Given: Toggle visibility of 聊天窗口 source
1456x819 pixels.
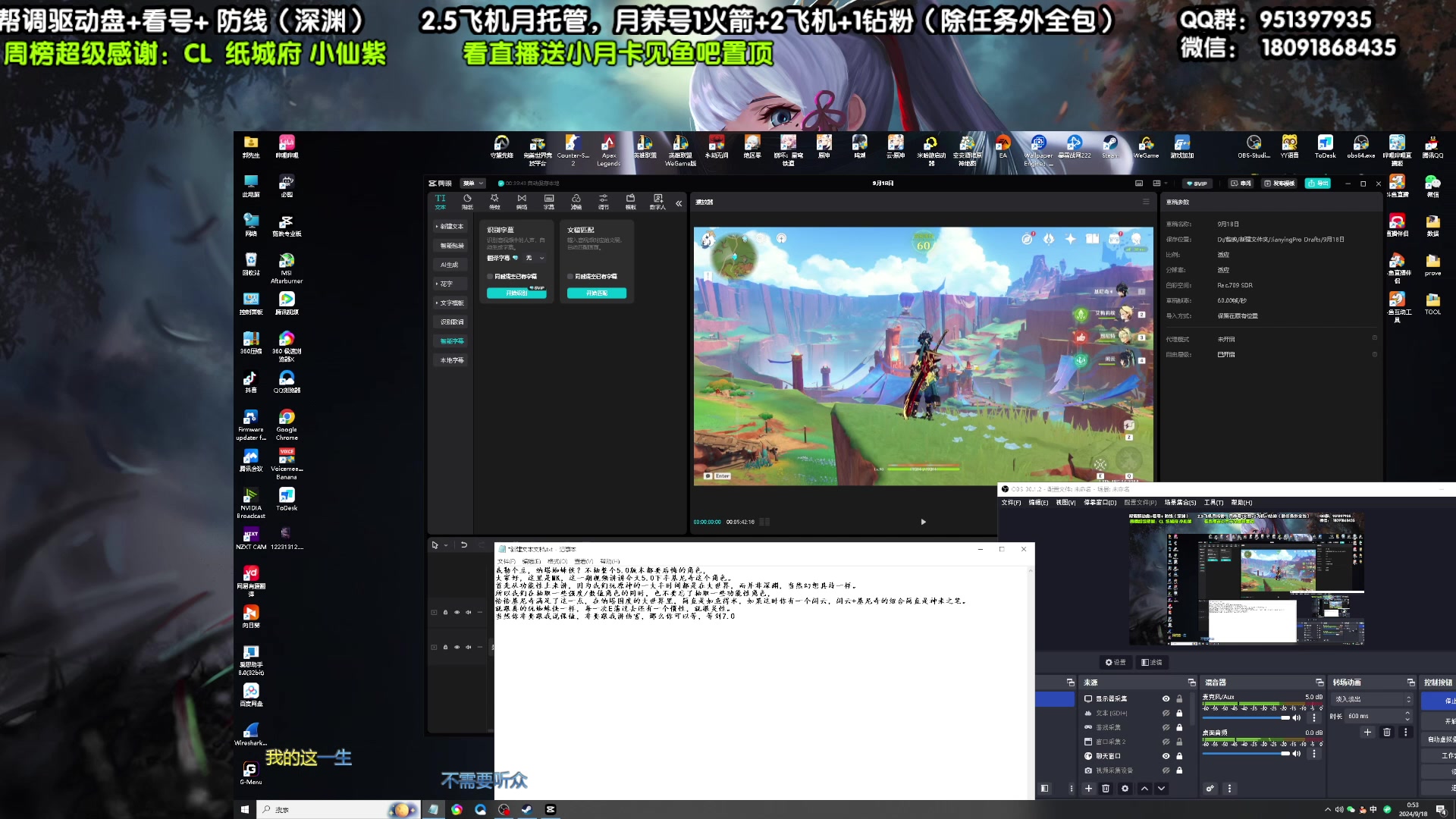Looking at the screenshot, I should [x=1166, y=756].
